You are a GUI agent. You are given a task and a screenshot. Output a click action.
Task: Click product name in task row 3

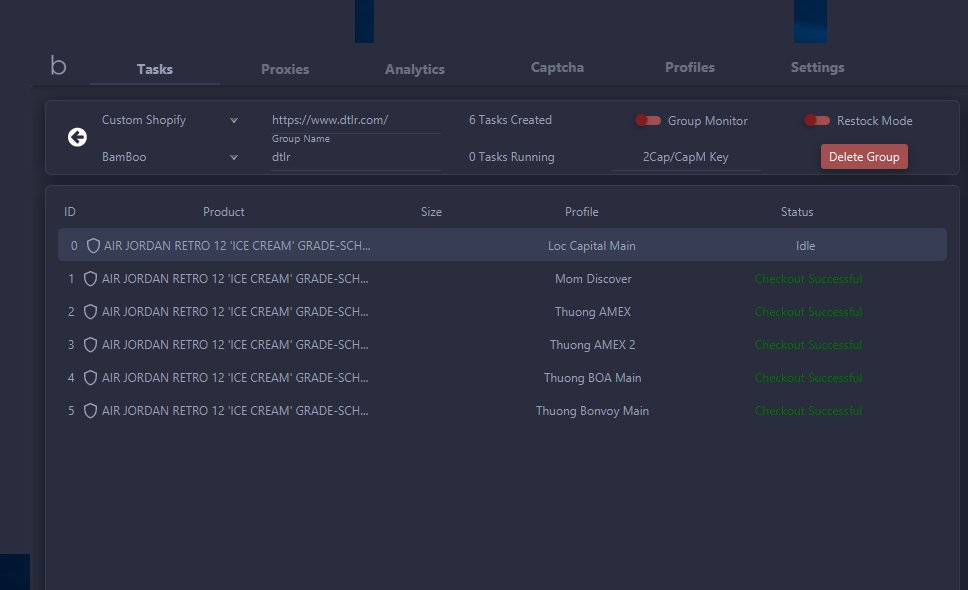coord(235,345)
